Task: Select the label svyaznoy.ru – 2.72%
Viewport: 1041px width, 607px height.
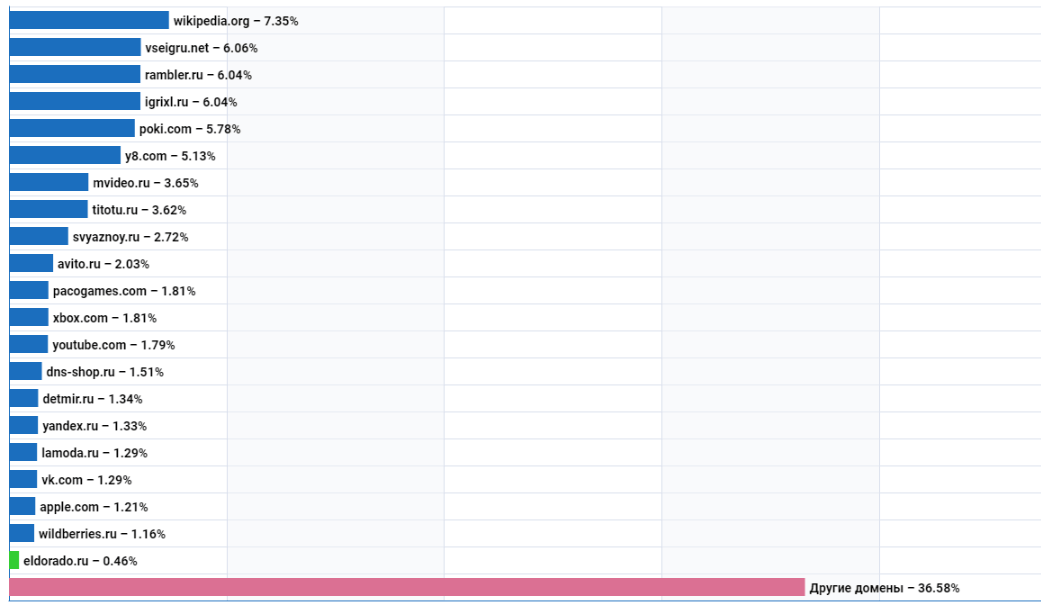Action: (130, 237)
